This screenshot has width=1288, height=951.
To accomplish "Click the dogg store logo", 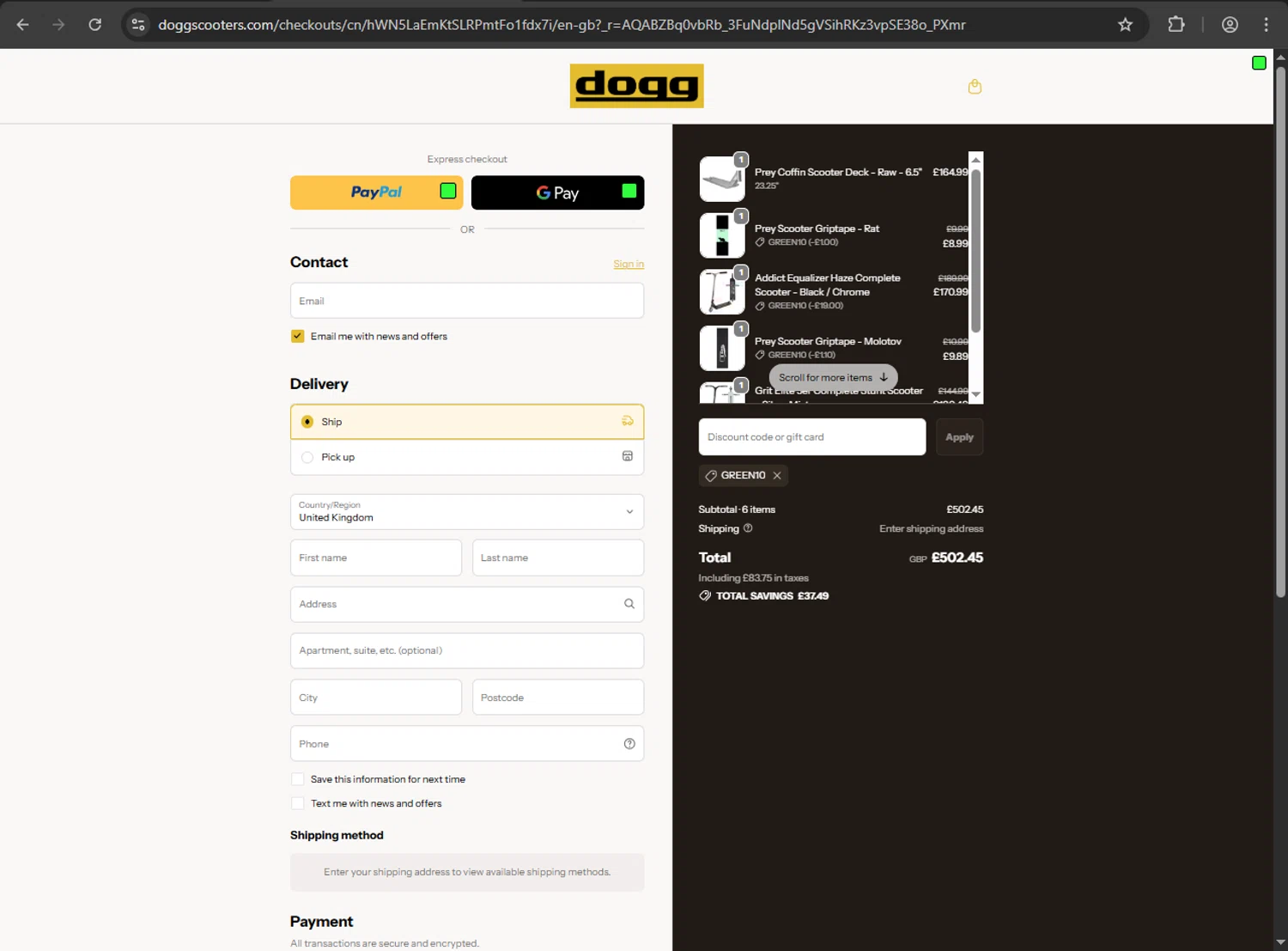I will coord(636,86).
